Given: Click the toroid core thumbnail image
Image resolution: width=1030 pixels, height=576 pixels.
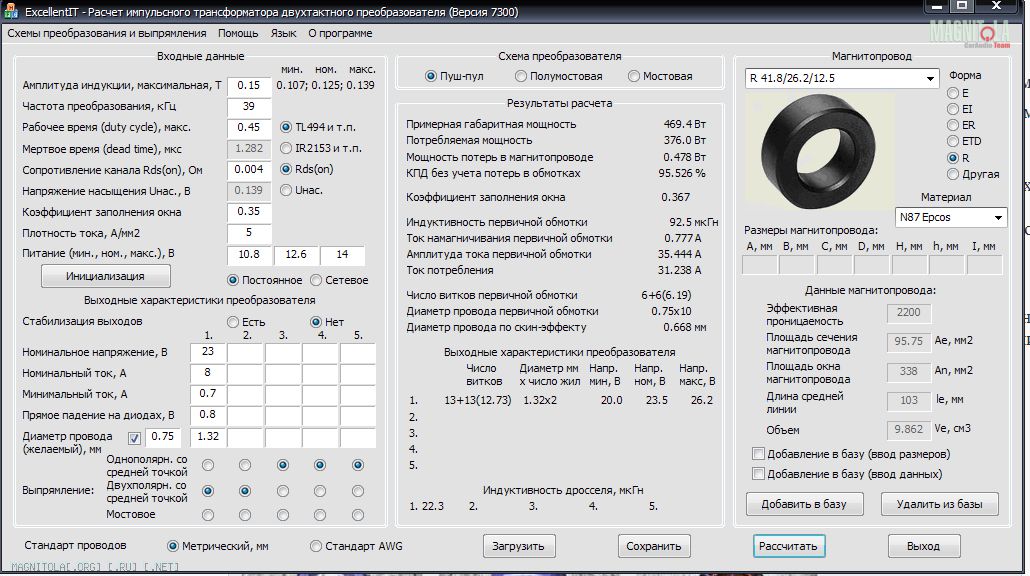Looking at the screenshot, I should point(820,151).
